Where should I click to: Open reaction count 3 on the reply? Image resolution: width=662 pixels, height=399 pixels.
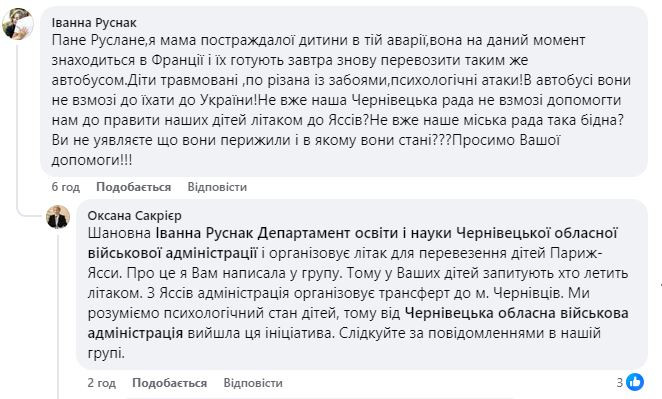point(619,383)
